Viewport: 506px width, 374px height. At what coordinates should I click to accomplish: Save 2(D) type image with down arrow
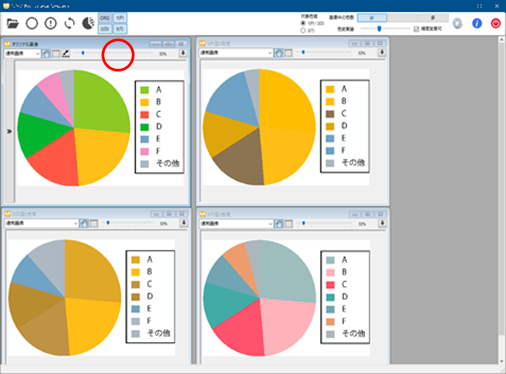[x=184, y=223]
